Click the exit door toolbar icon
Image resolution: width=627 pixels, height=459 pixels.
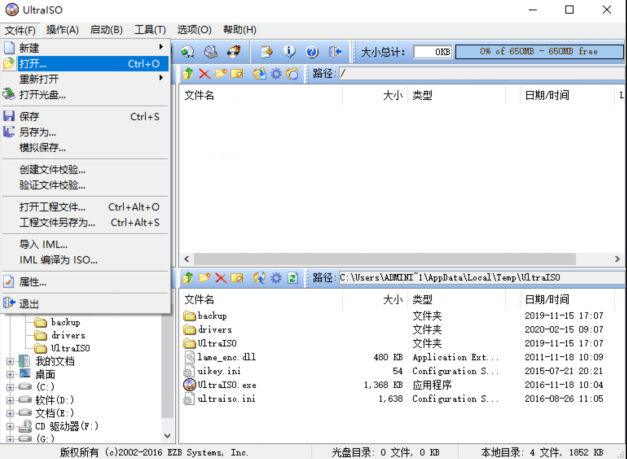[335, 52]
